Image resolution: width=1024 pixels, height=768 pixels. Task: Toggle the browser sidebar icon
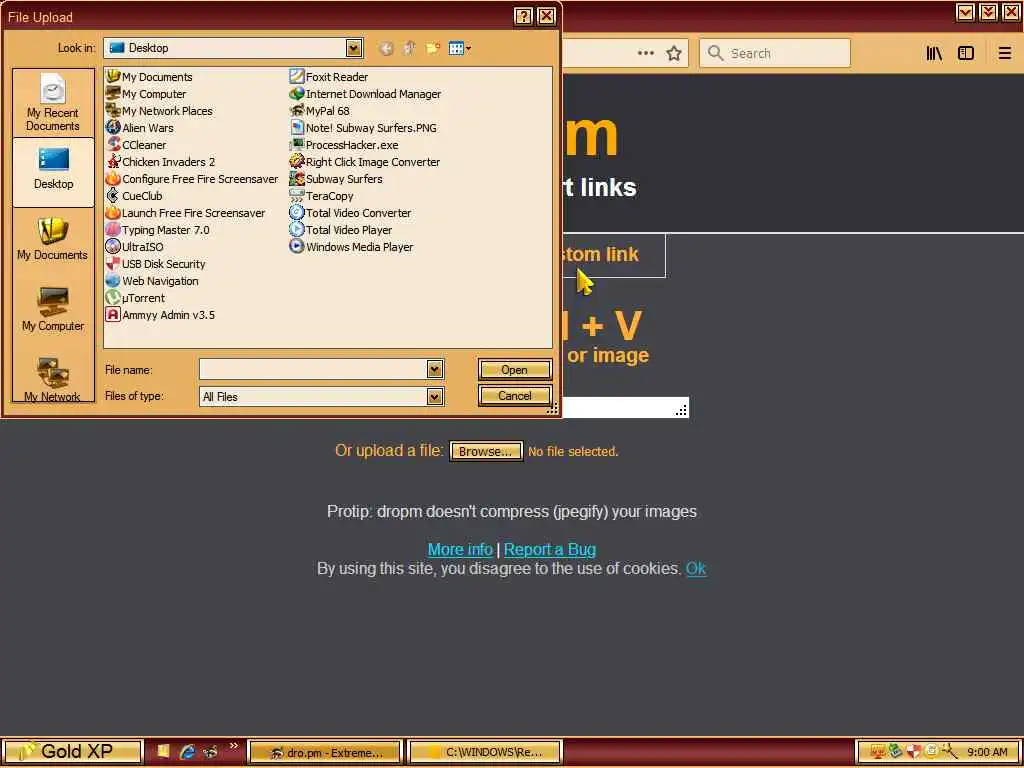click(966, 54)
